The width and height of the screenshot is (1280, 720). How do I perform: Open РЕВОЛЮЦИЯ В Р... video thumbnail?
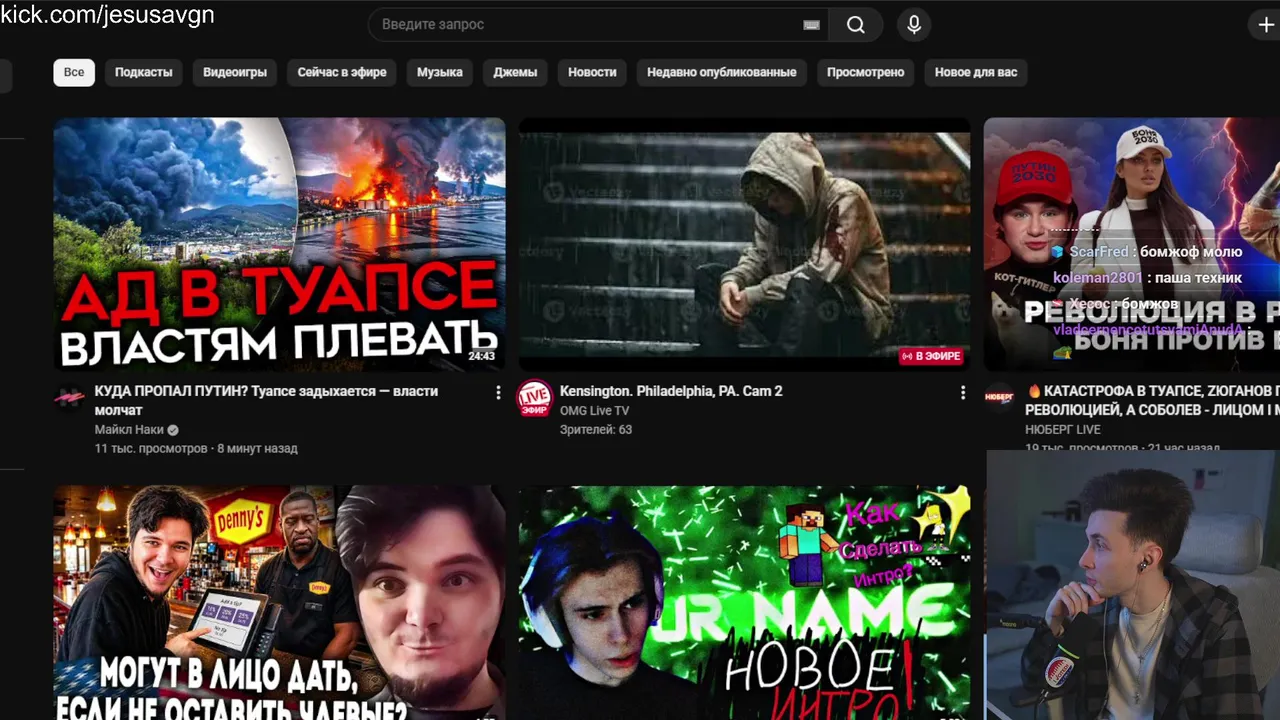coord(1132,244)
